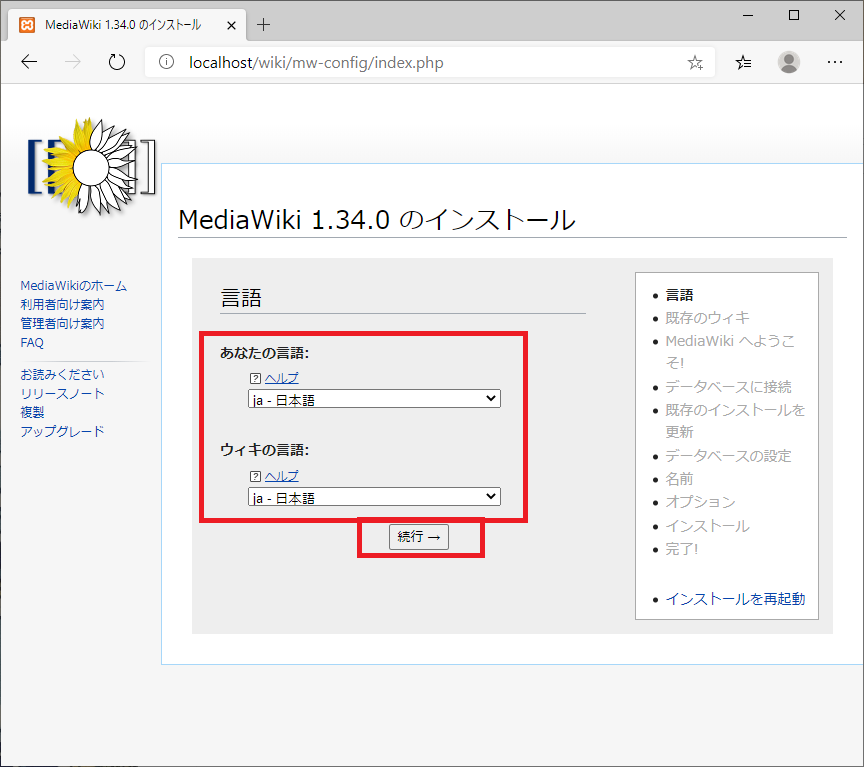Close the MediaWiki 1.34.0 tab
864x767 pixels.
coord(231,25)
